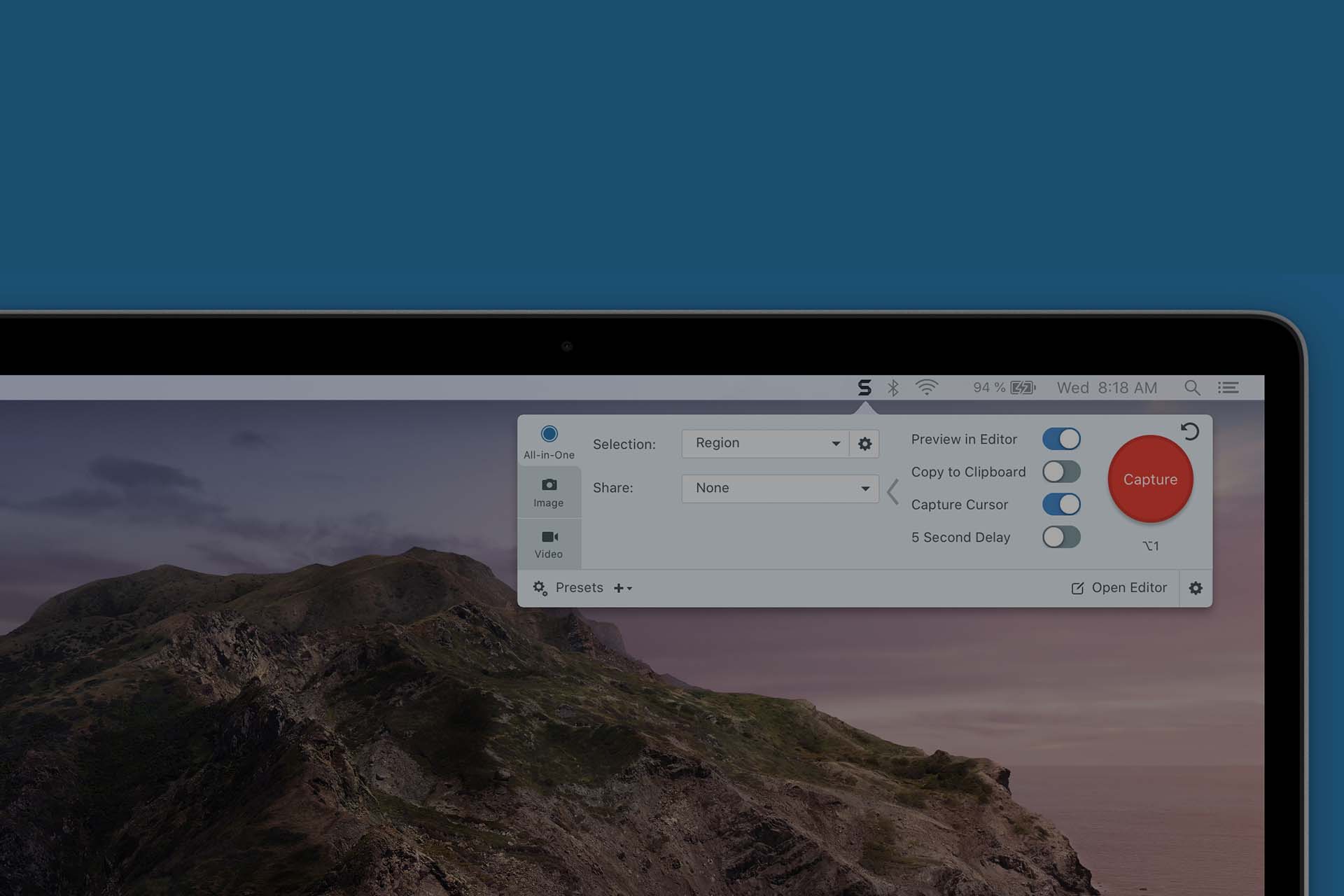Click the Bluetooth menu bar icon
This screenshot has height=896, width=1344.
coord(893,388)
